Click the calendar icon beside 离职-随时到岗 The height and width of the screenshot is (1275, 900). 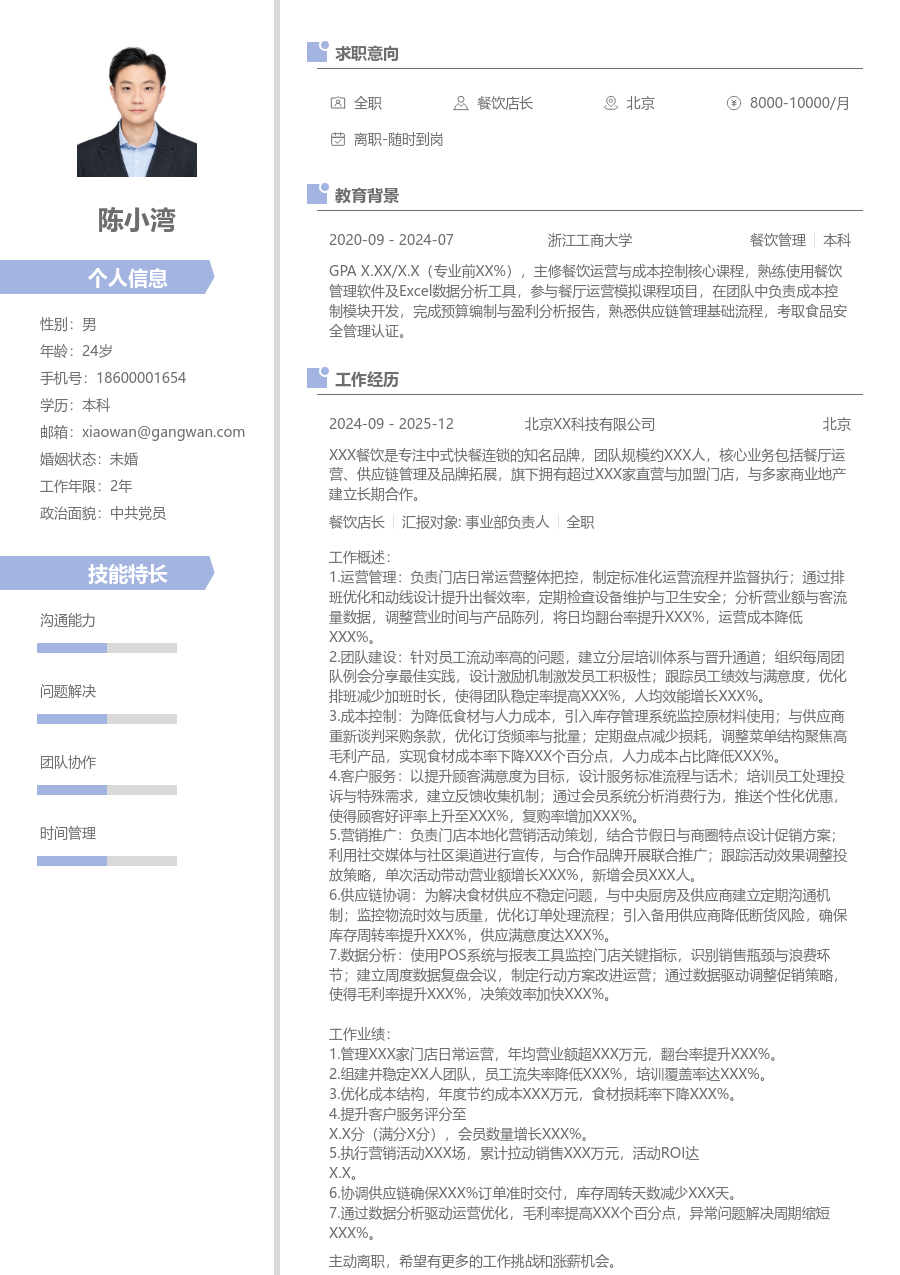[337, 139]
